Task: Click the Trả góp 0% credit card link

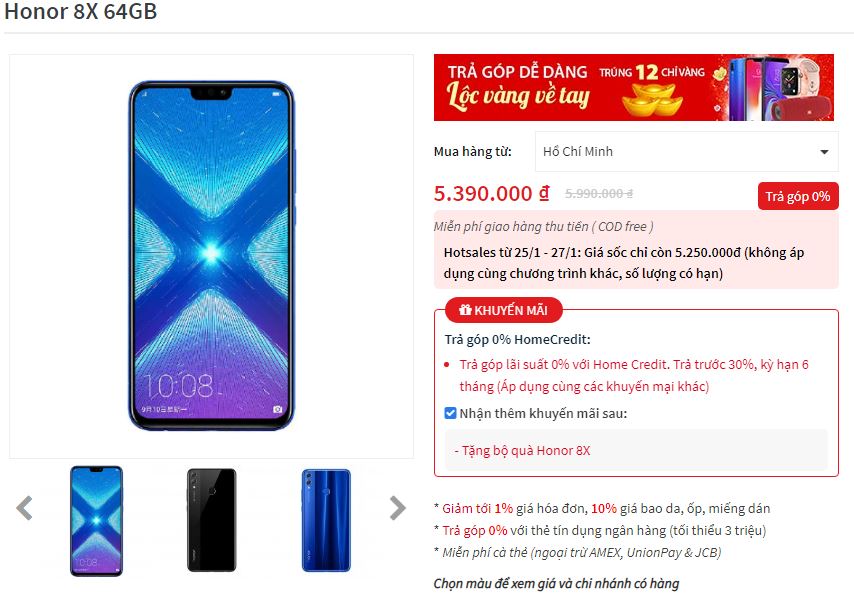Action: click(474, 530)
